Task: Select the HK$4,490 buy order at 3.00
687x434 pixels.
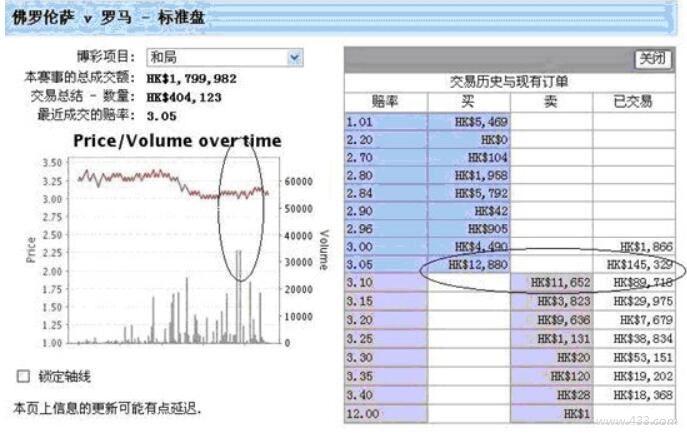Action: pyautogui.click(x=468, y=246)
